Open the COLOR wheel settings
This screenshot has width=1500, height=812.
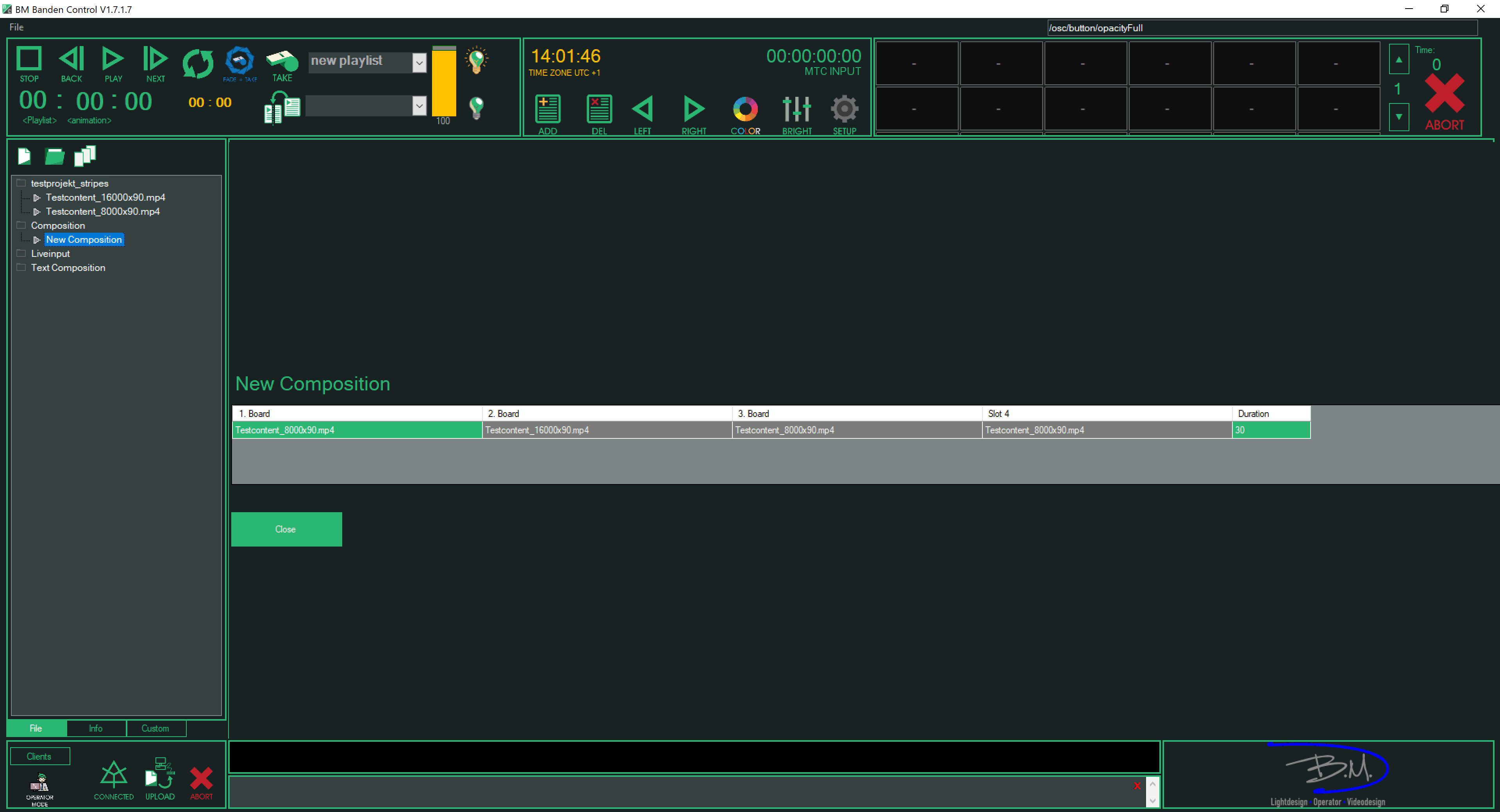[745, 109]
